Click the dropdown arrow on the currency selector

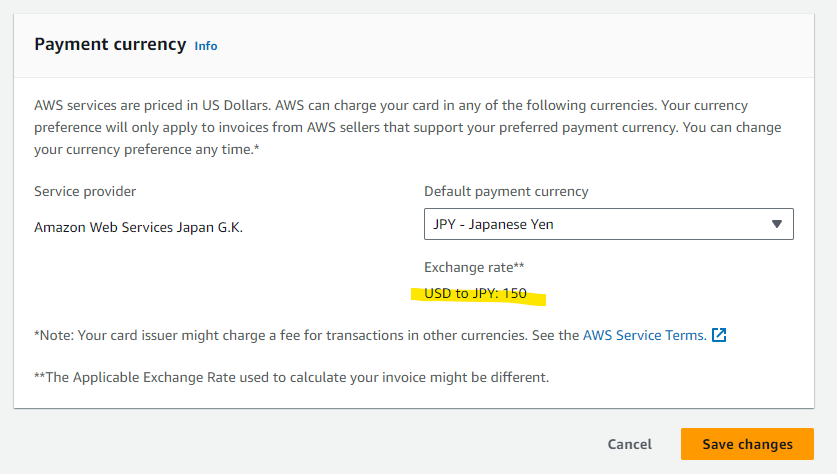click(x=776, y=224)
